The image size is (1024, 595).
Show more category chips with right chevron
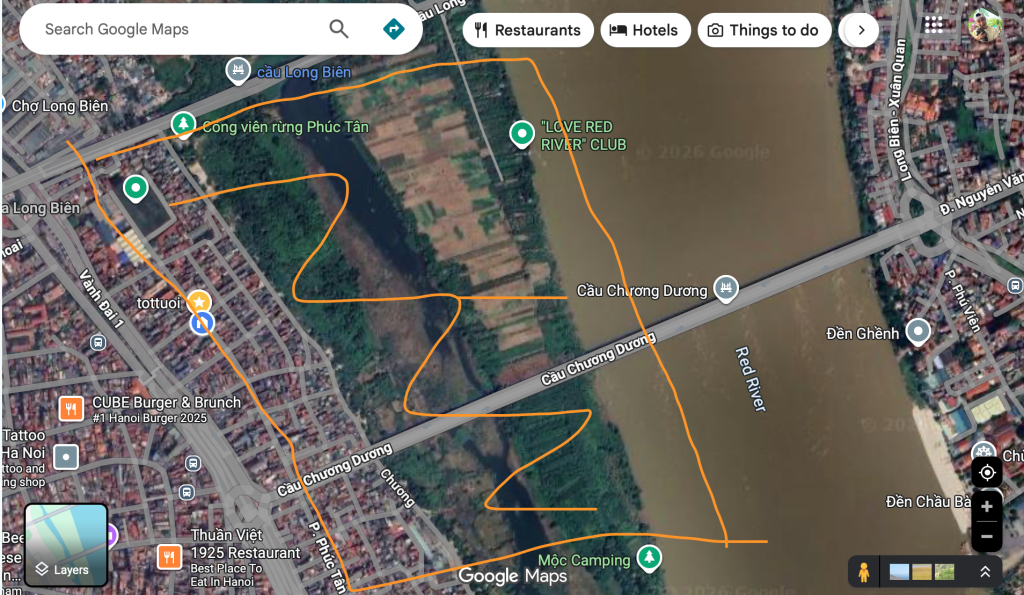click(861, 30)
